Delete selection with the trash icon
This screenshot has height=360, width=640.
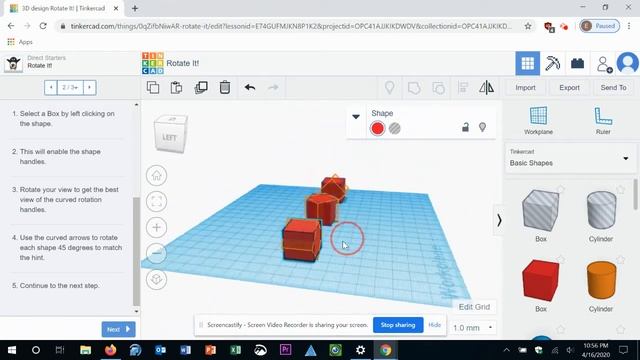[225, 87]
